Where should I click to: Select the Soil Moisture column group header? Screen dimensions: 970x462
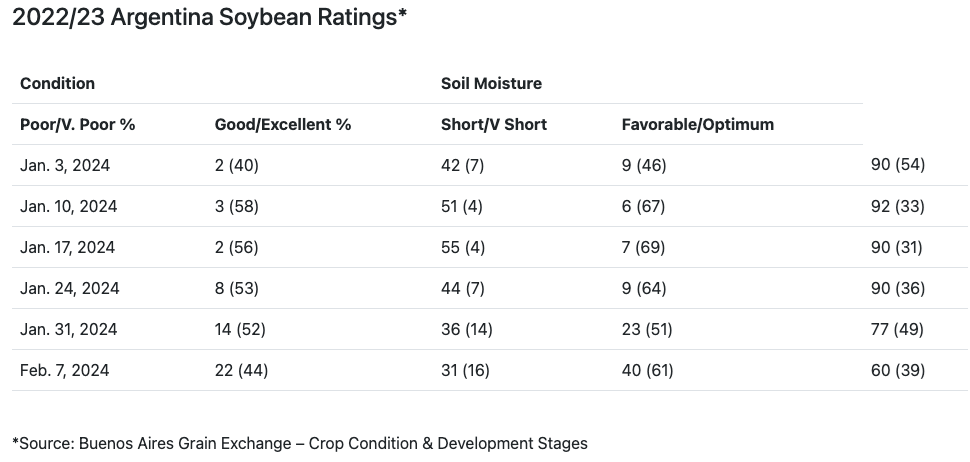[x=491, y=83]
